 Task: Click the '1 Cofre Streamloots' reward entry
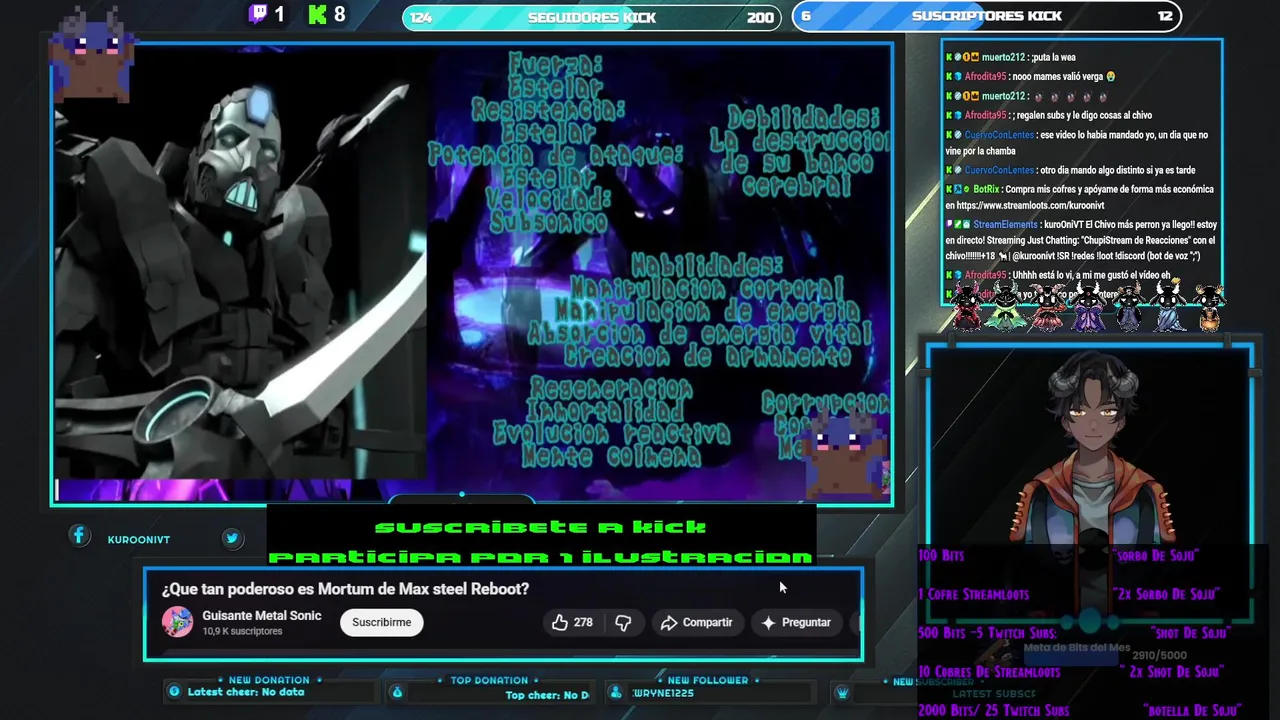click(x=973, y=594)
